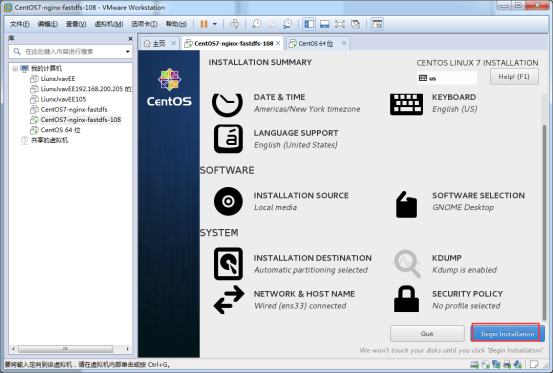Open Security Policy padlock icon
Image resolution: width=553 pixels, height=373 pixels.
pyautogui.click(x=406, y=299)
